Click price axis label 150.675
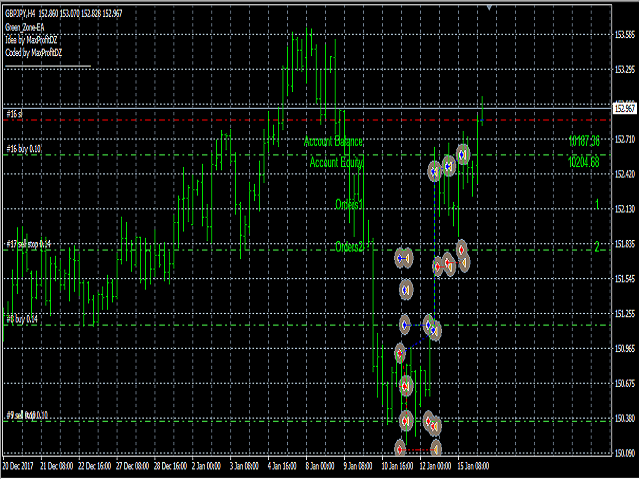The image size is (640, 480). [x=625, y=384]
